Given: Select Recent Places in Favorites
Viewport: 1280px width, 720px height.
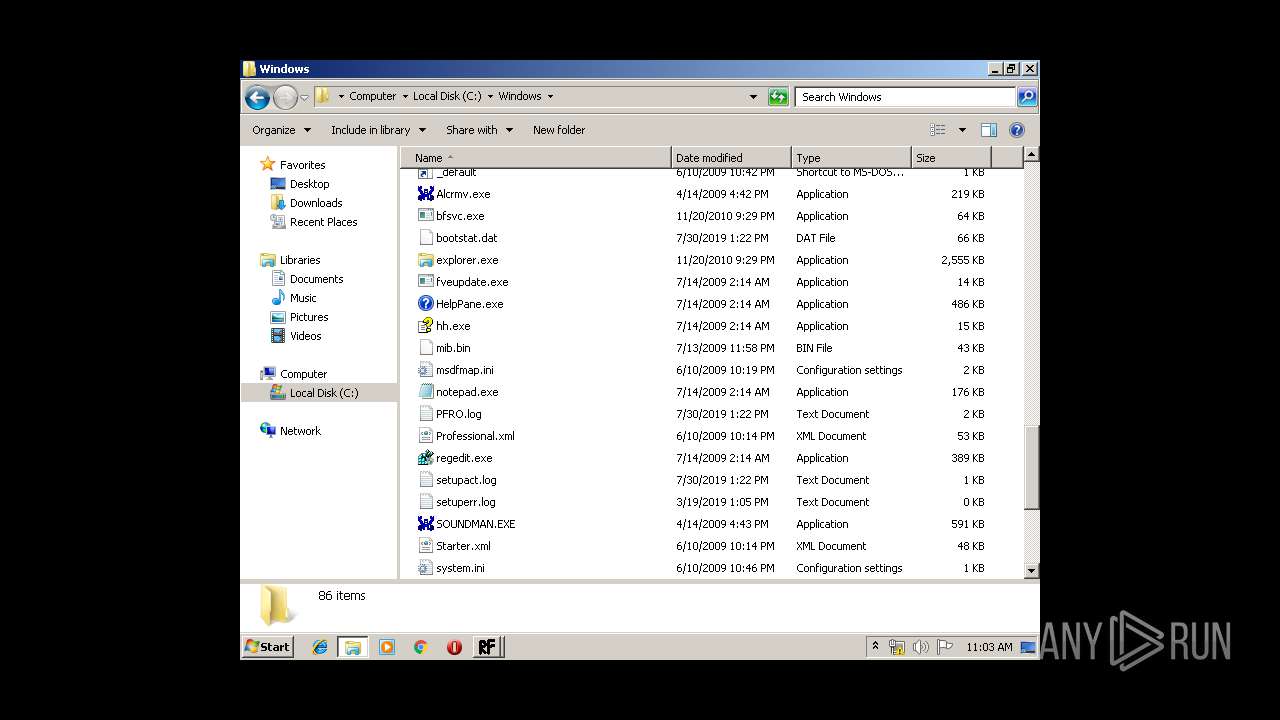Looking at the screenshot, I should (323, 222).
